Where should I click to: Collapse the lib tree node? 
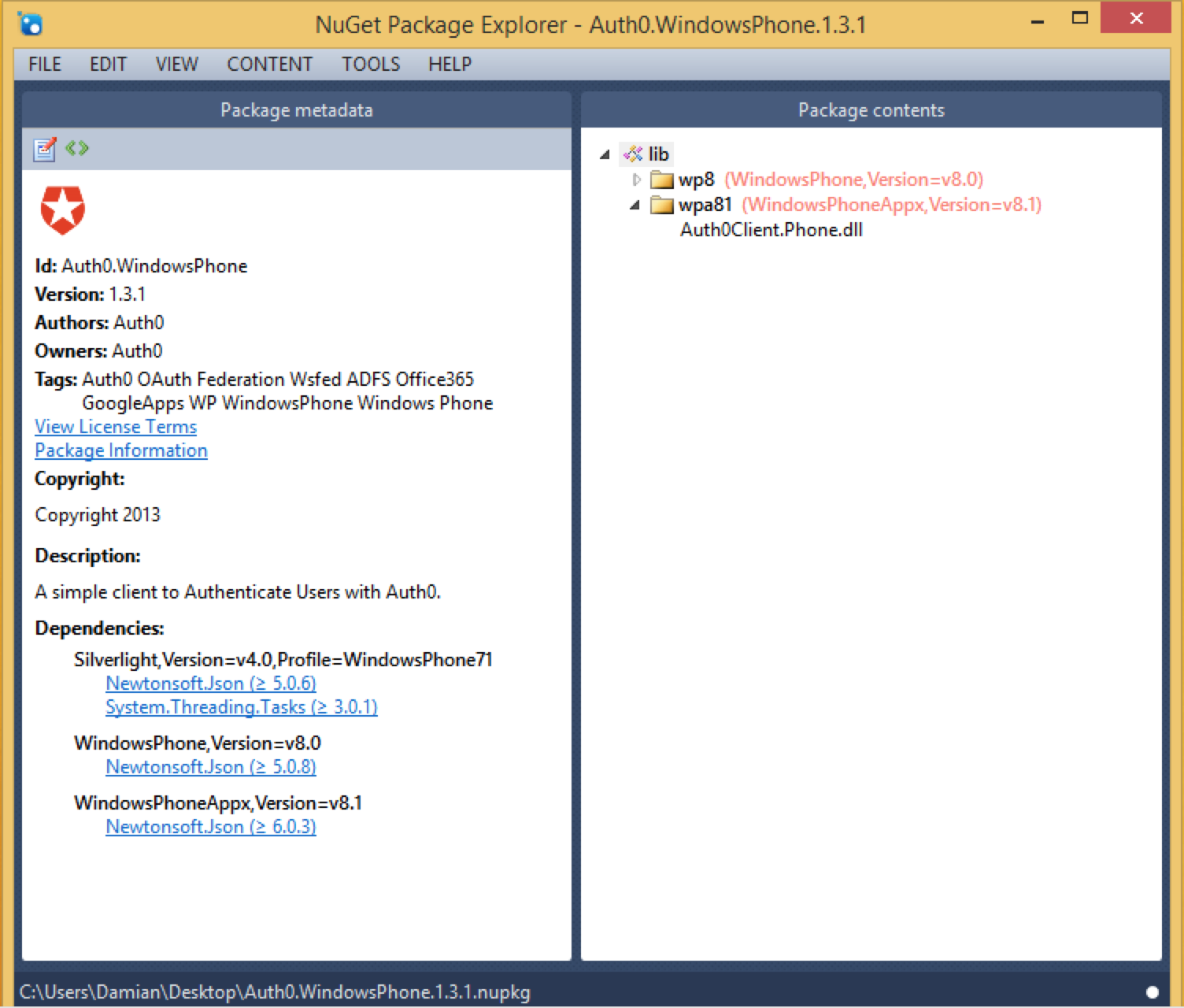tap(605, 154)
